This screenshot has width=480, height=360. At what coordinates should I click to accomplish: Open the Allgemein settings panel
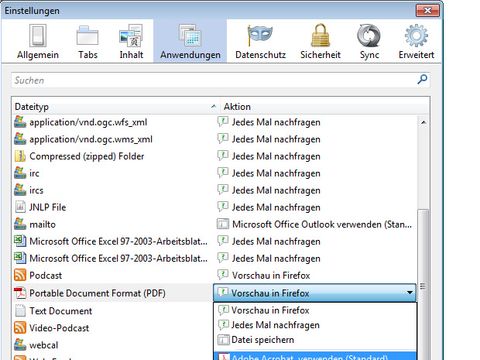(x=38, y=42)
